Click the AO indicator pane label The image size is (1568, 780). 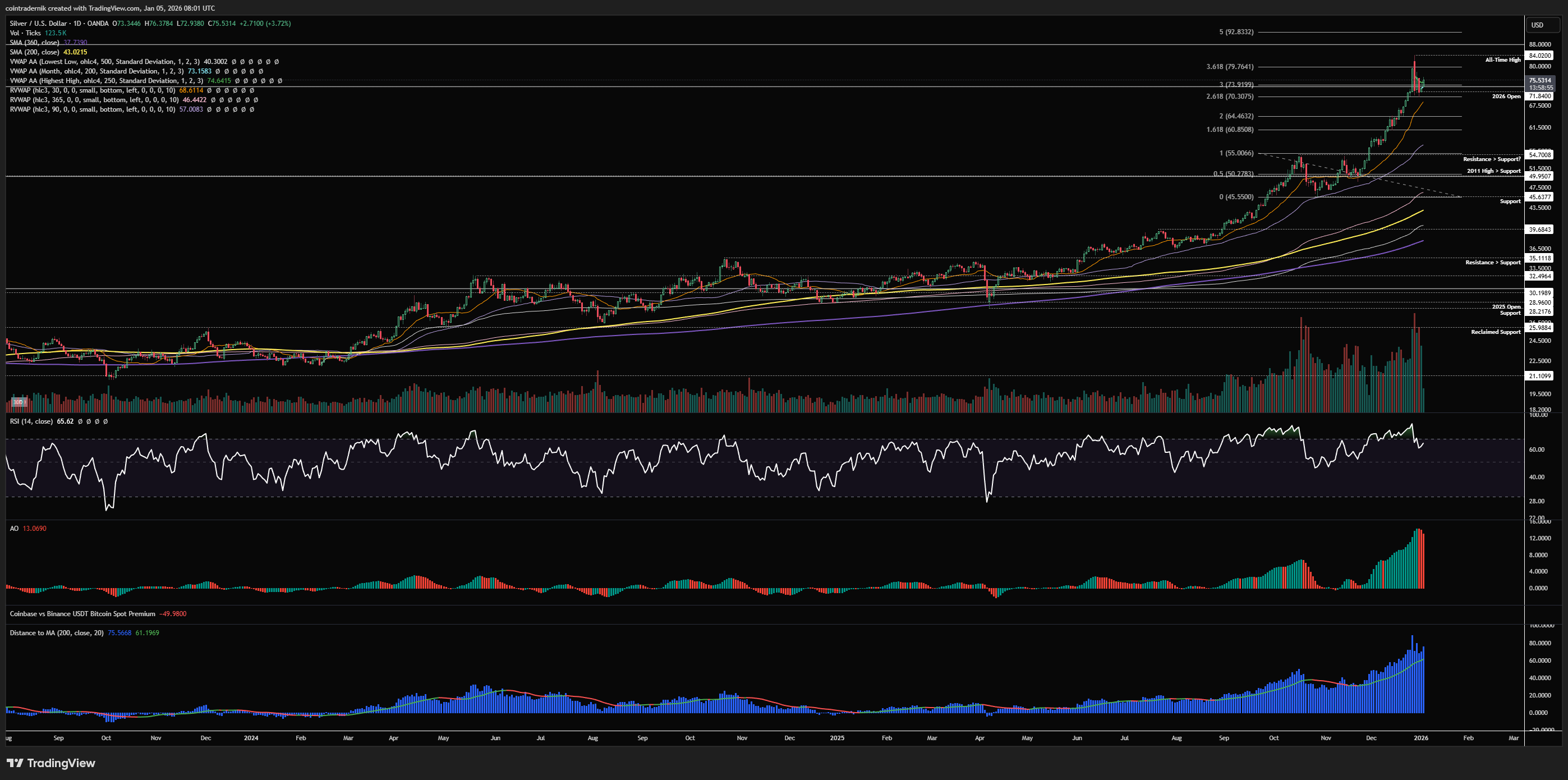pos(14,529)
